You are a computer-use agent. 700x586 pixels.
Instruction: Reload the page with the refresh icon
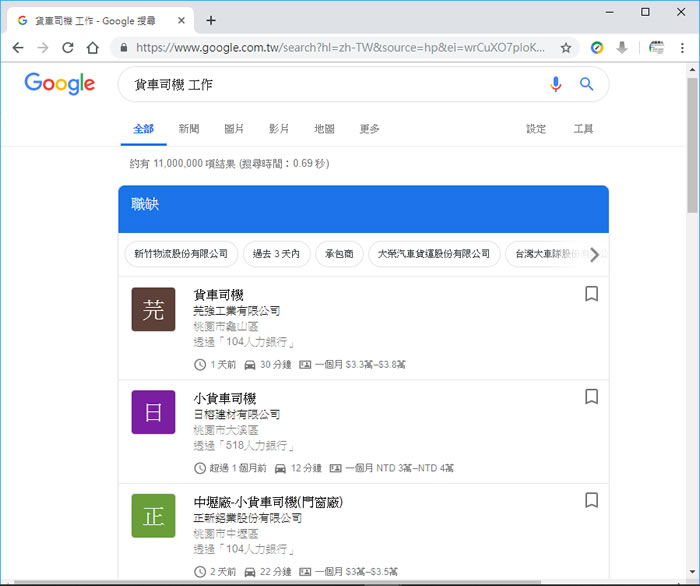[68, 48]
